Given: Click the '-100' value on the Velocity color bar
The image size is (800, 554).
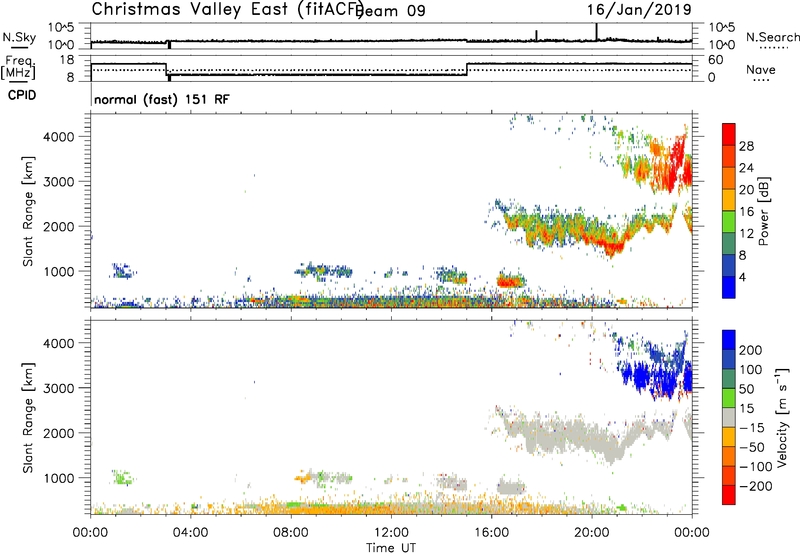Looking at the screenshot, I should 756,466.
